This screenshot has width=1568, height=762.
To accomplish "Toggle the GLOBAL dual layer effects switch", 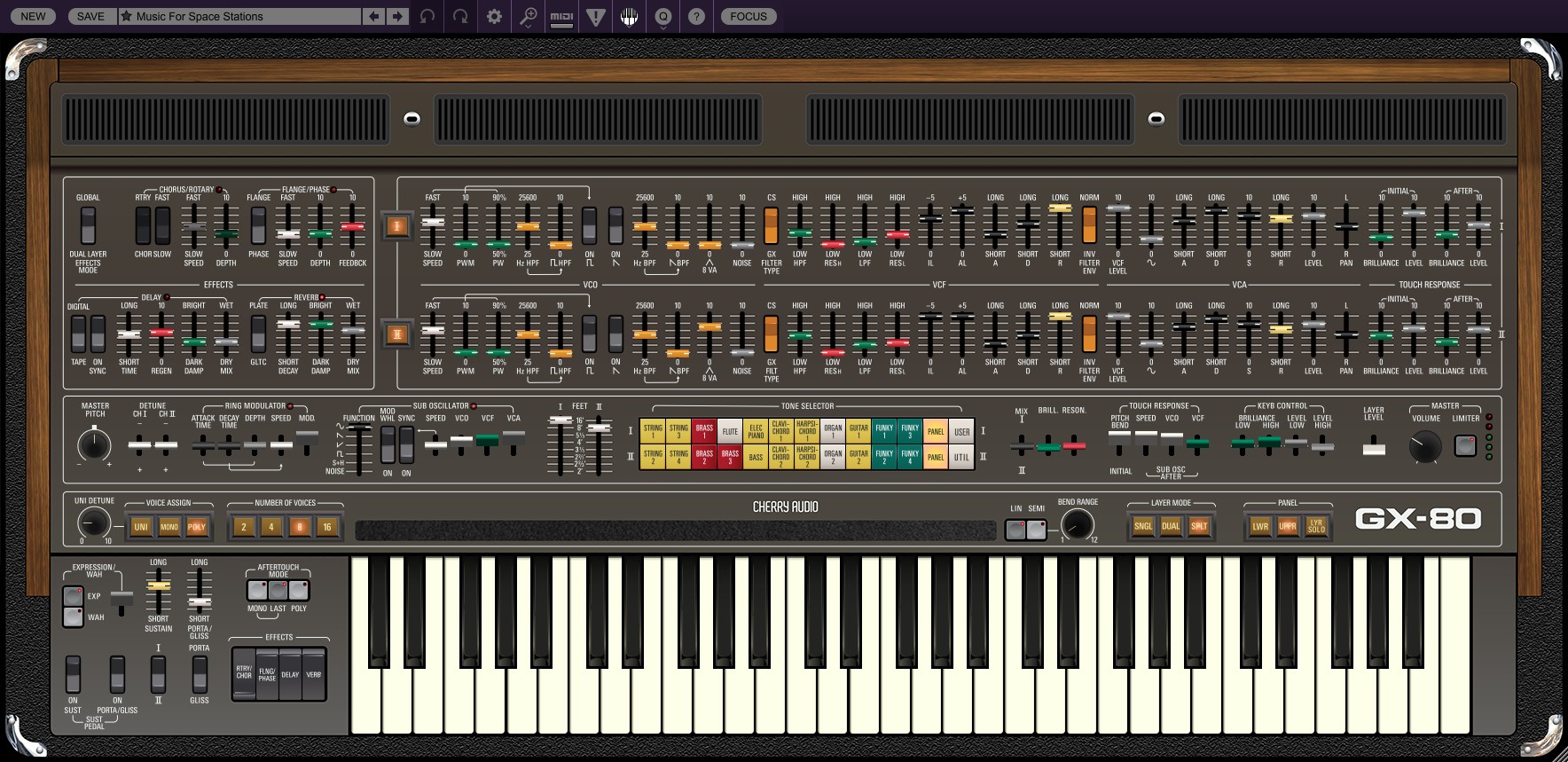I will (88, 225).
